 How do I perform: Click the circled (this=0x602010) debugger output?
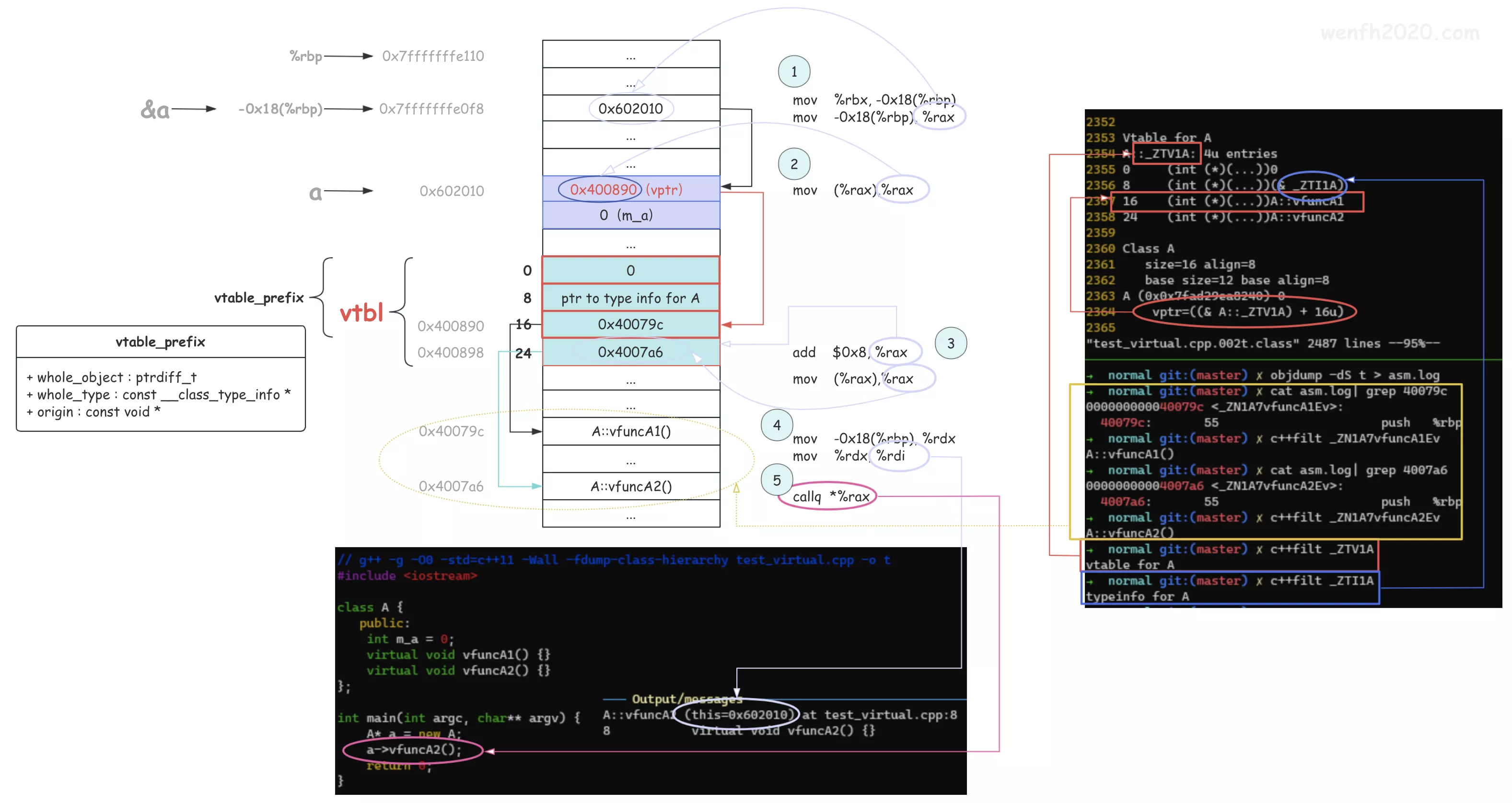(738, 714)
